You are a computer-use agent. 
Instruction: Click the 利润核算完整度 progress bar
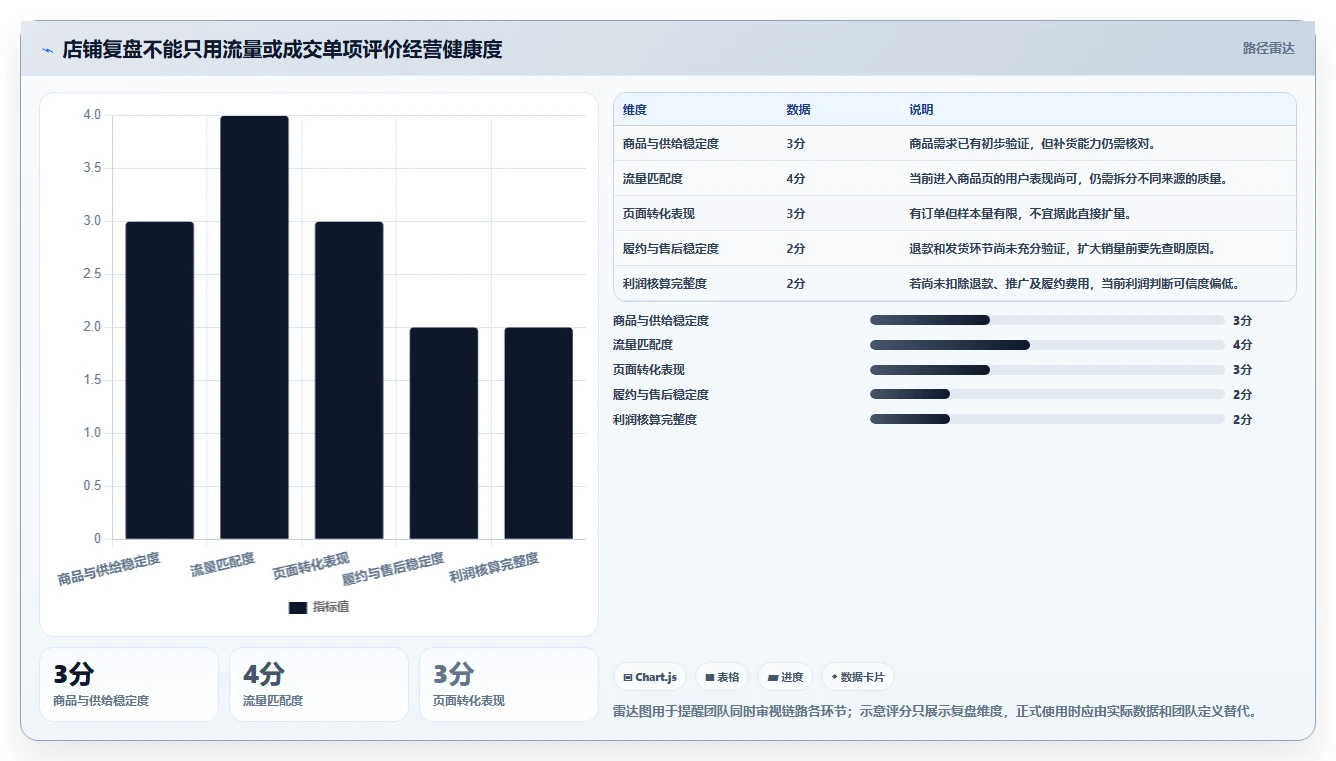1047,419
